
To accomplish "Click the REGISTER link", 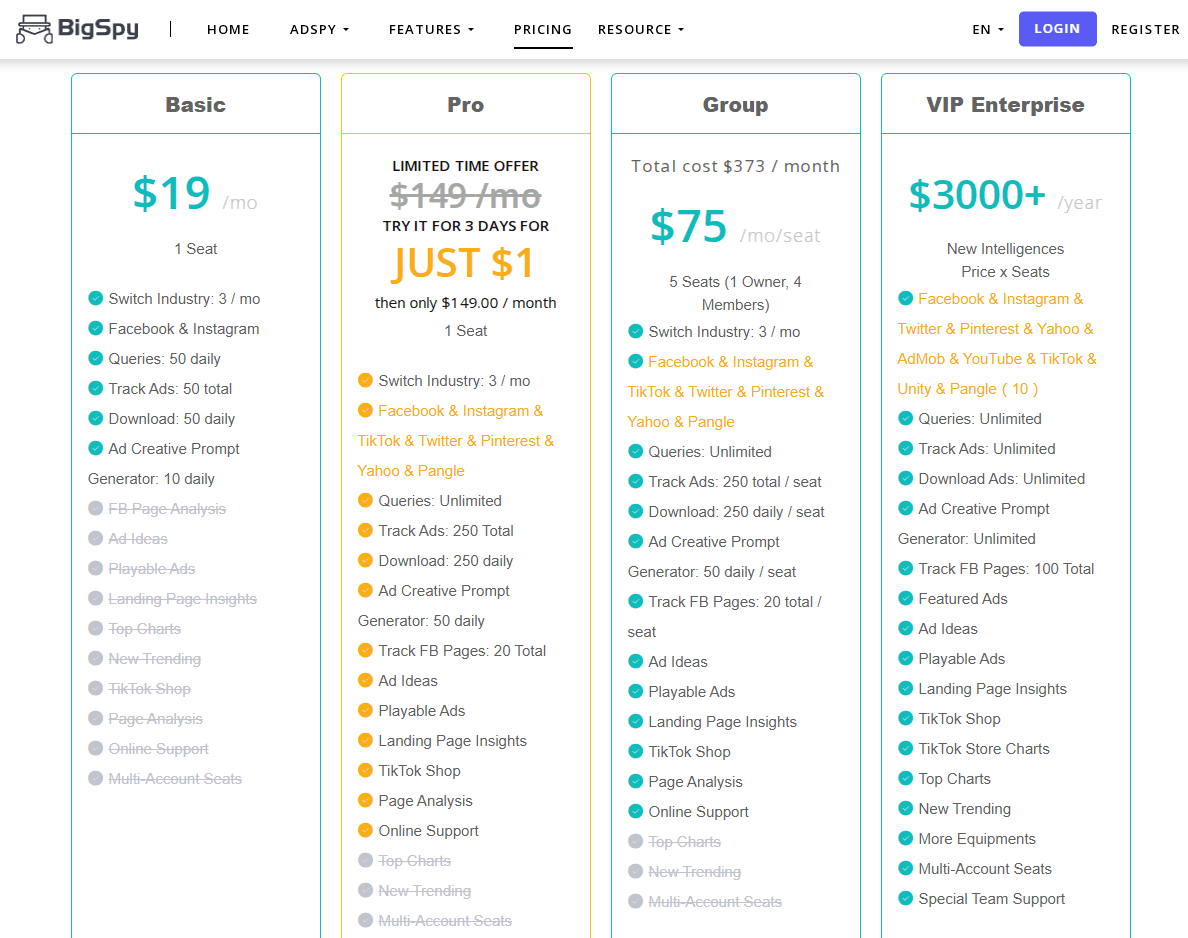I will tap(1145, 29).
